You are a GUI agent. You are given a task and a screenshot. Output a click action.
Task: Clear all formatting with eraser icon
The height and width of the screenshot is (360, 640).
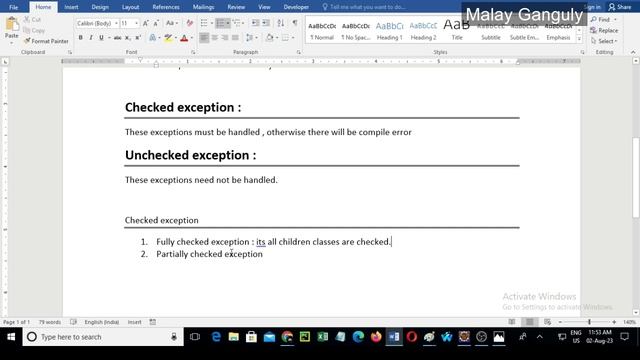pos(189,23)
